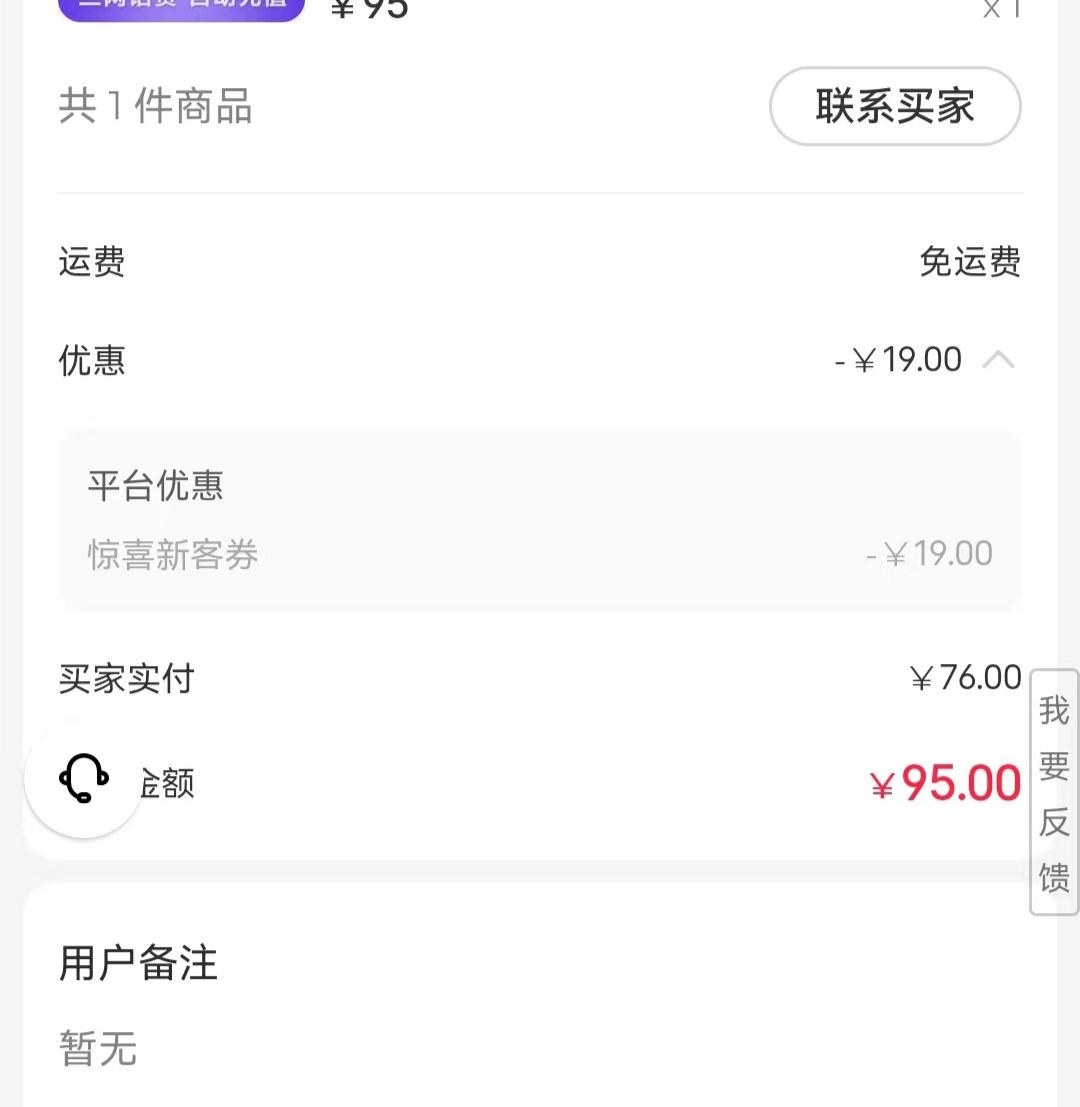This screenshot has height=1107, width=1080.
Task: Open the headset customer service icon
Action: pos(84,778)
